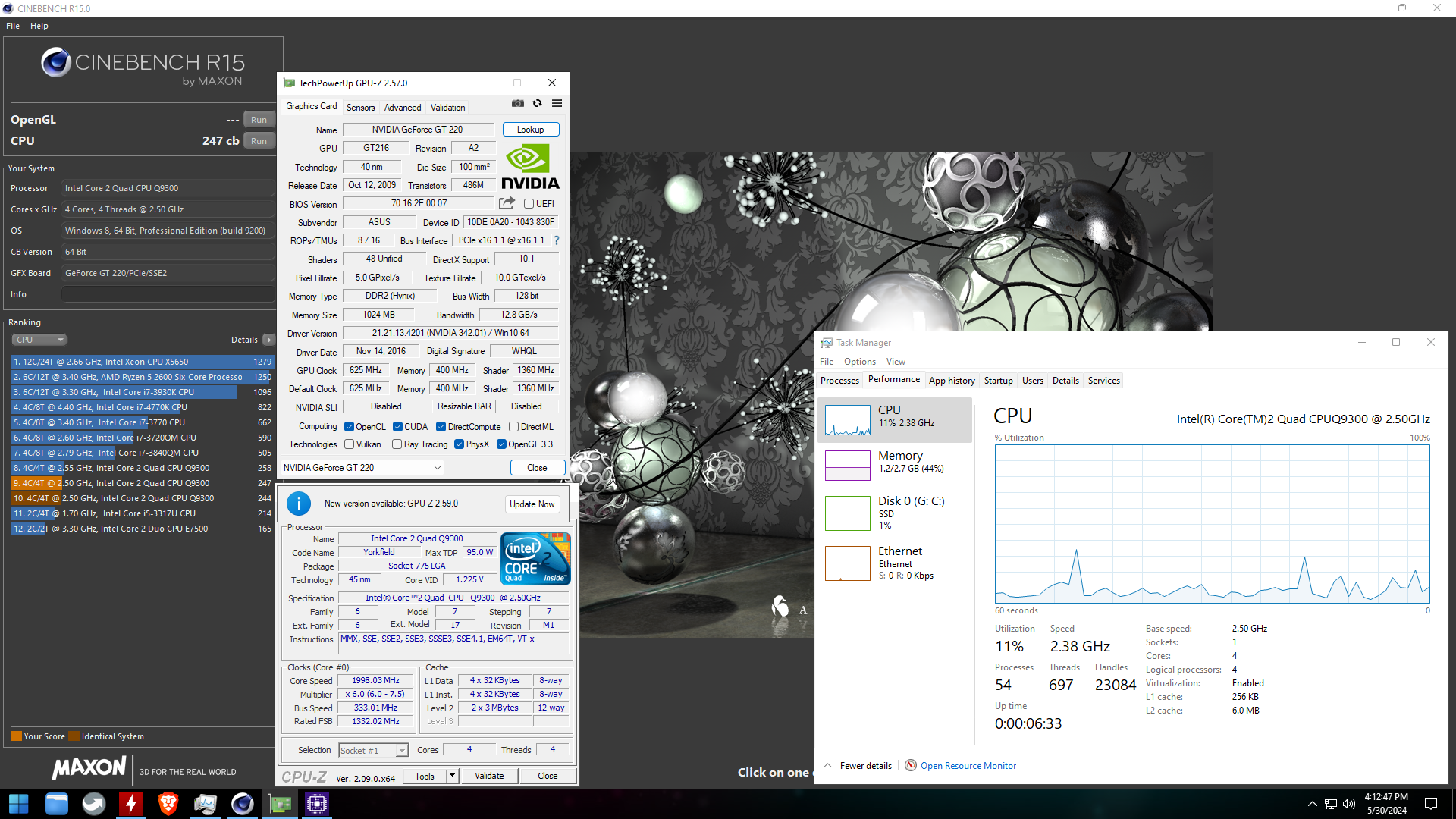Click Update Now for GPU-Z
This screenshot has width=1456, height=819.
pyautogui.click(x=532, y=504)
